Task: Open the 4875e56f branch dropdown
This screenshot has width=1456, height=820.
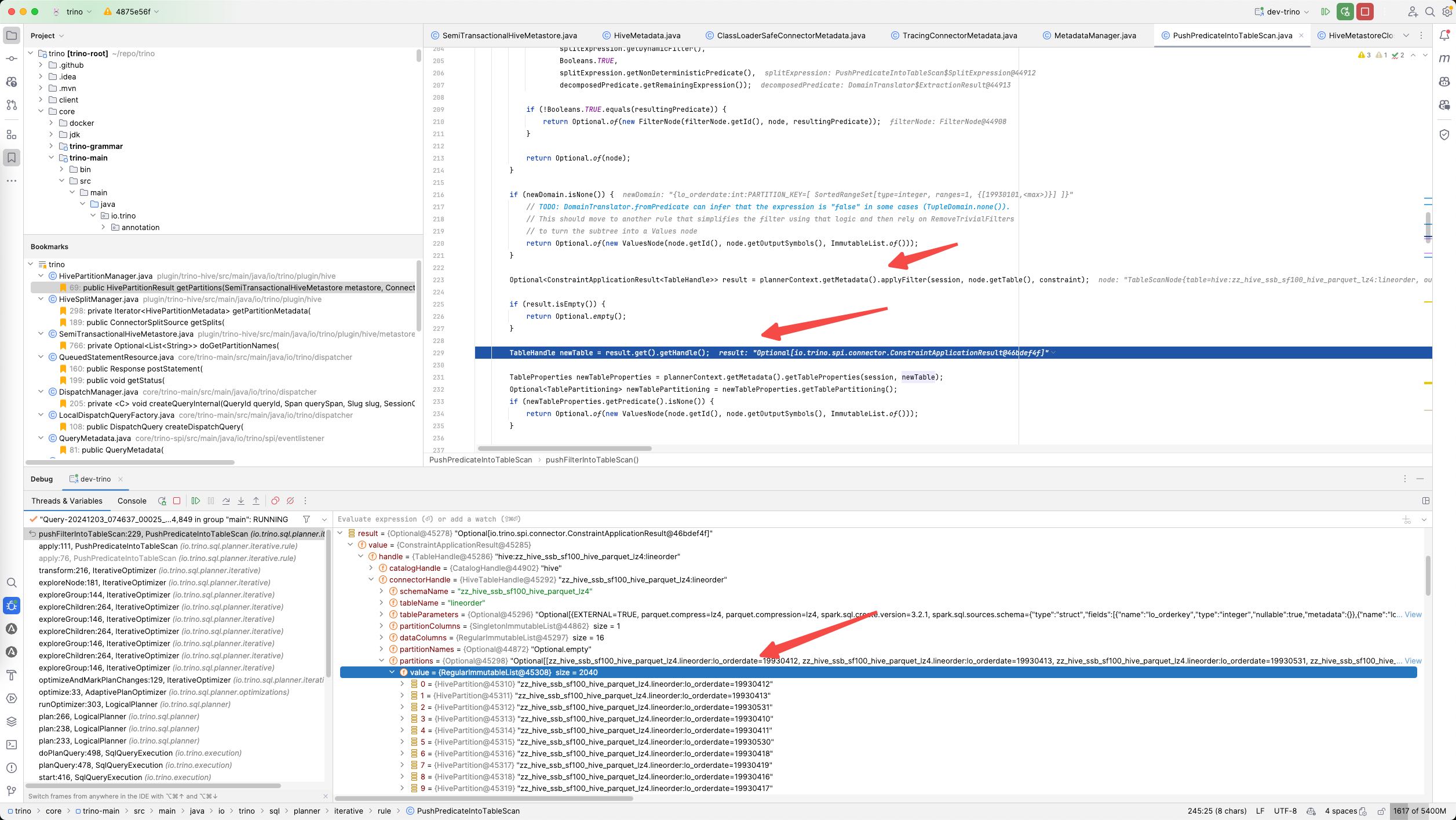Action: coord(132,12)
